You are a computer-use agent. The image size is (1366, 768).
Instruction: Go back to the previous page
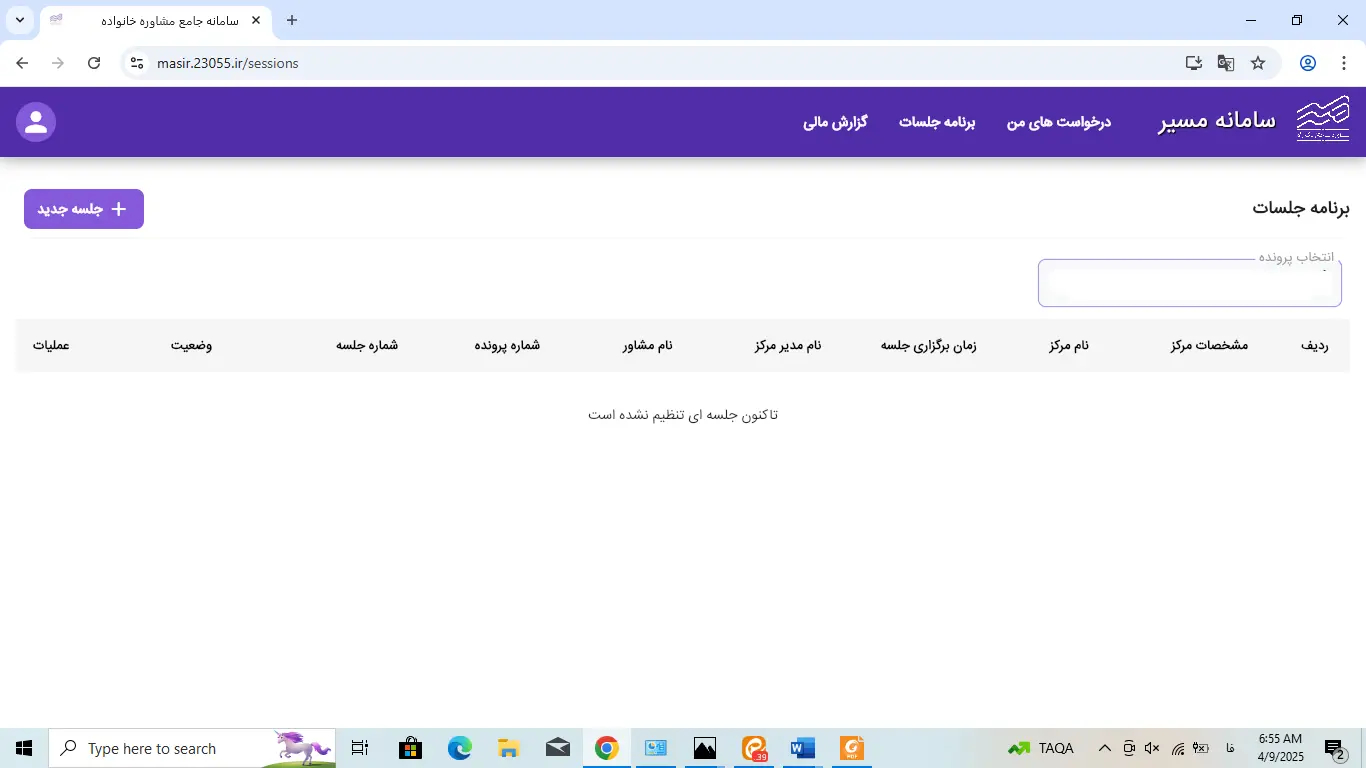(22, 63)
